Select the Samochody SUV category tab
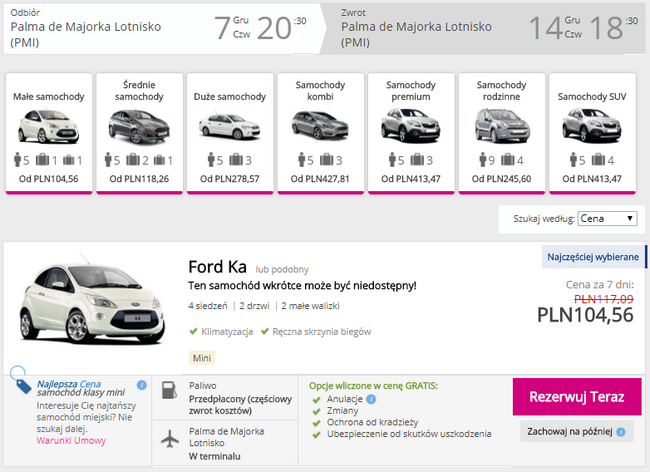 [592, 132]
